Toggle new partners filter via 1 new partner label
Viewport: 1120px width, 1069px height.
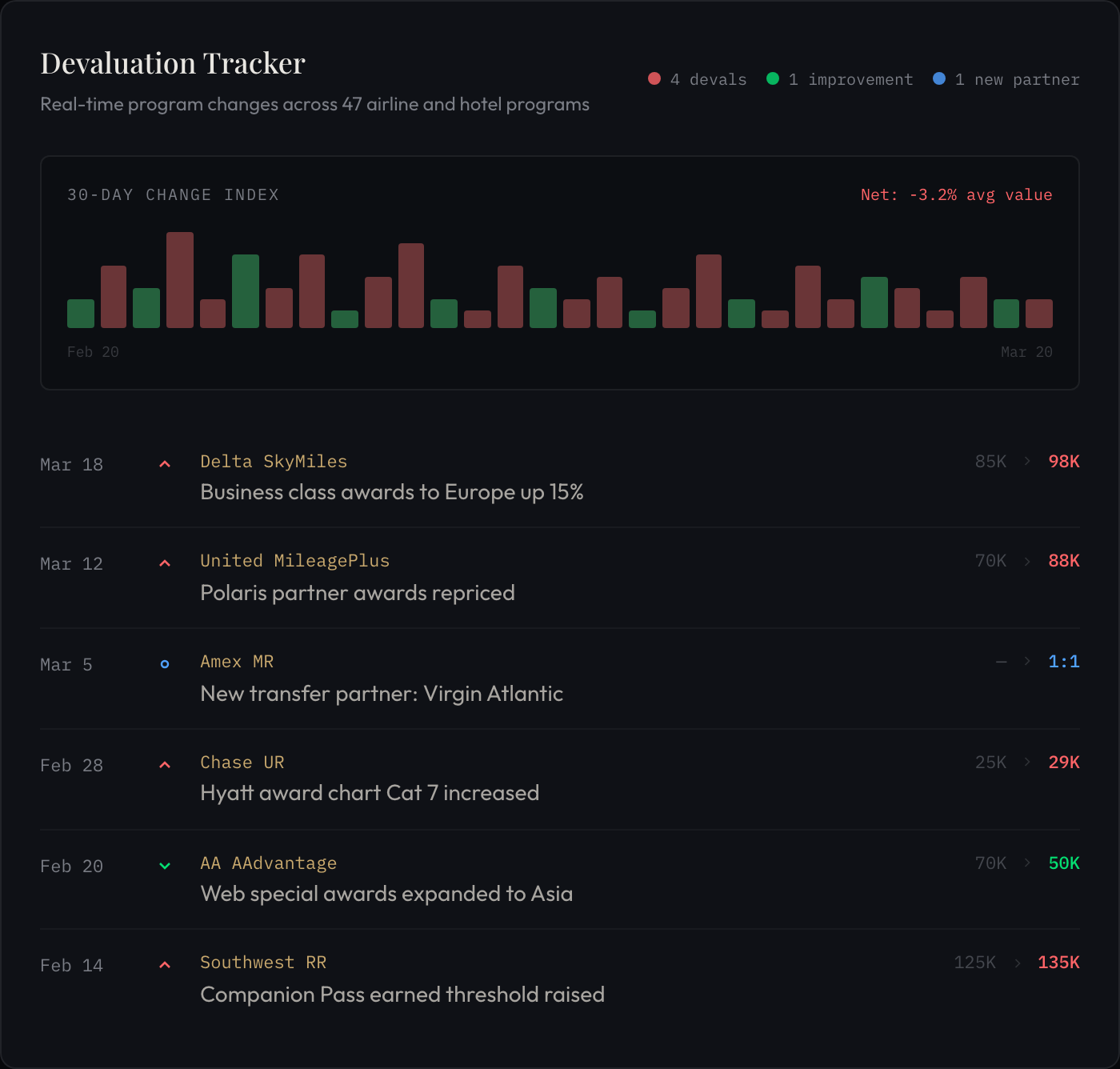(1018, 79)
